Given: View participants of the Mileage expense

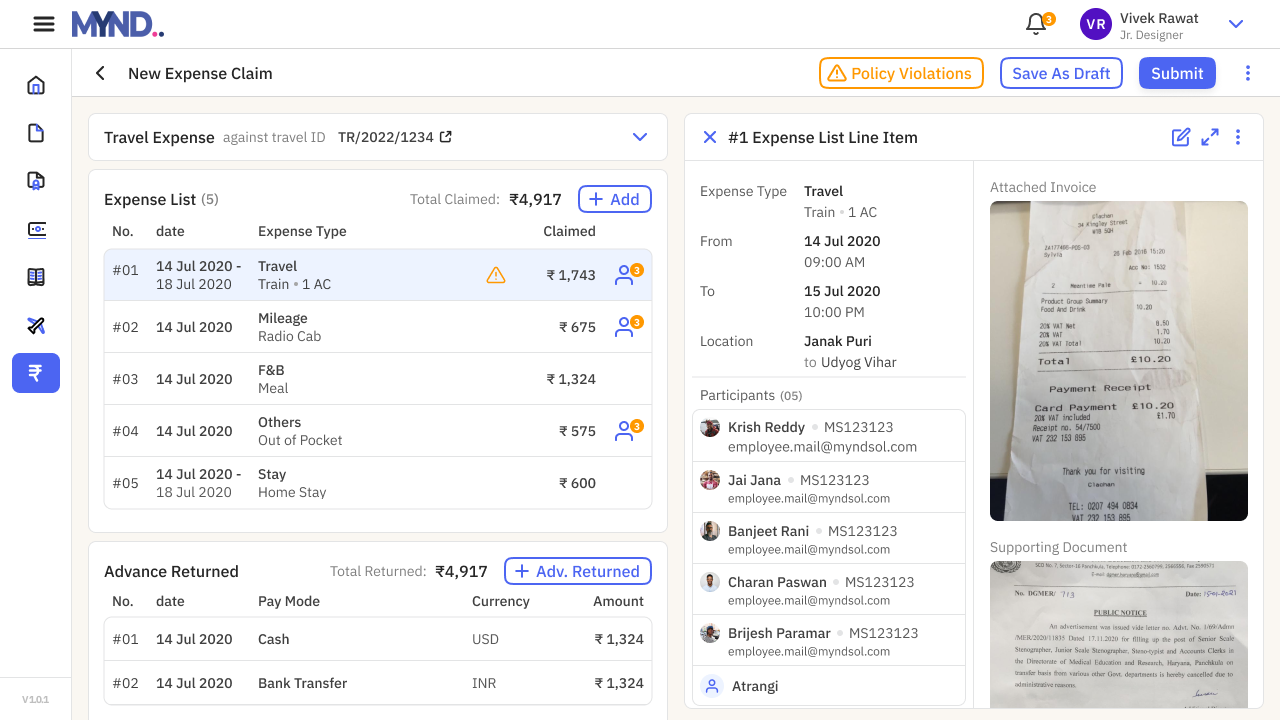Looking at the screenshot, I should pyautogui.click(x=626, y=327).
